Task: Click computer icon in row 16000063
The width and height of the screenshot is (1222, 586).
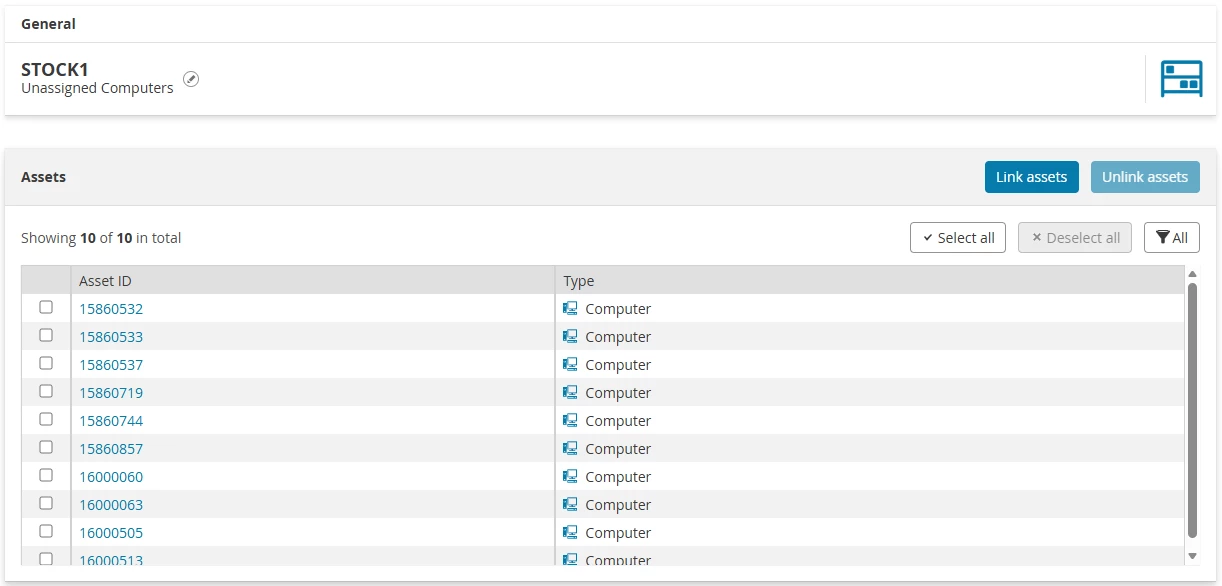Action: tap(571, 505)
